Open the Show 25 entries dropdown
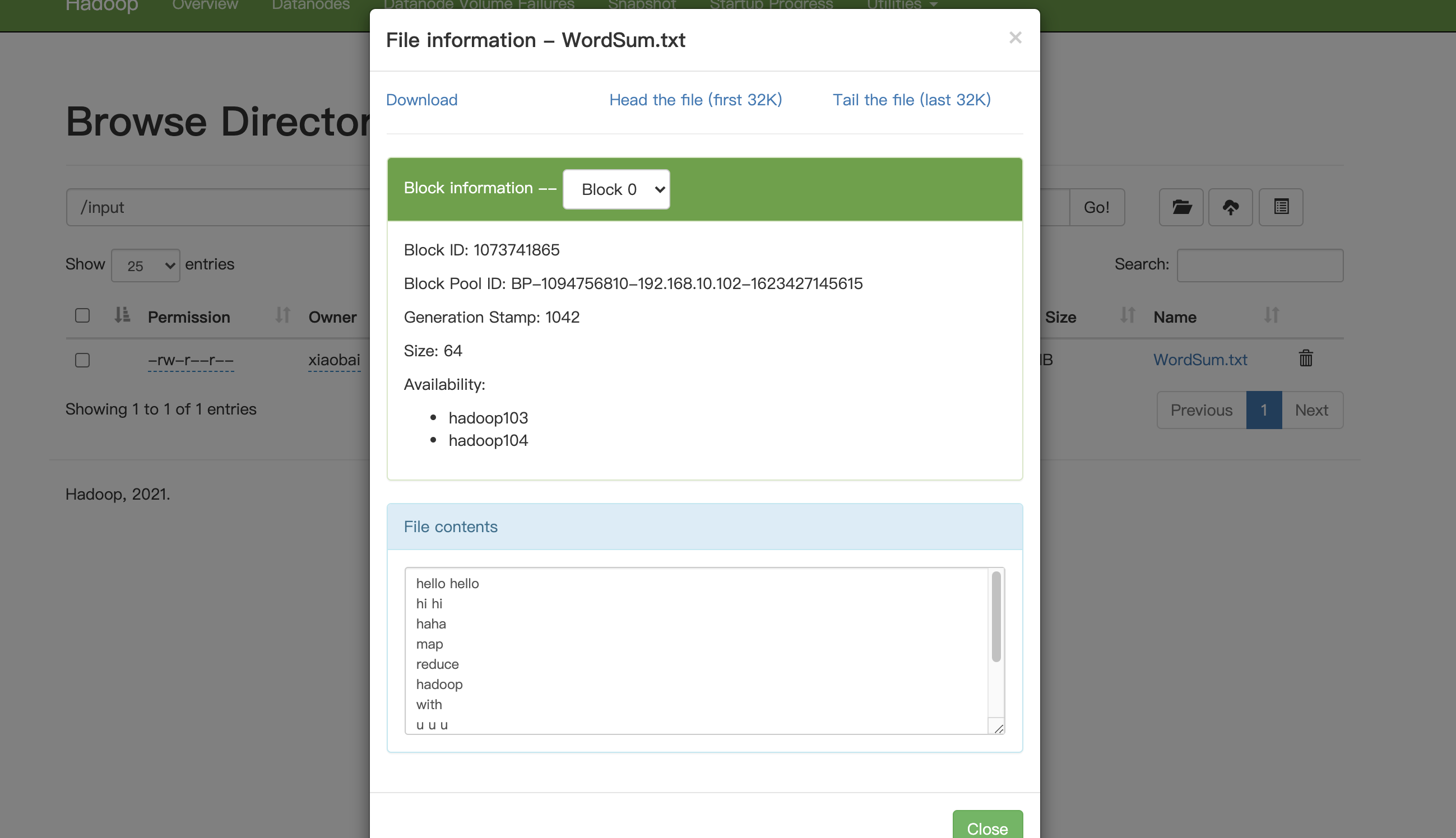 coord(146,266)
